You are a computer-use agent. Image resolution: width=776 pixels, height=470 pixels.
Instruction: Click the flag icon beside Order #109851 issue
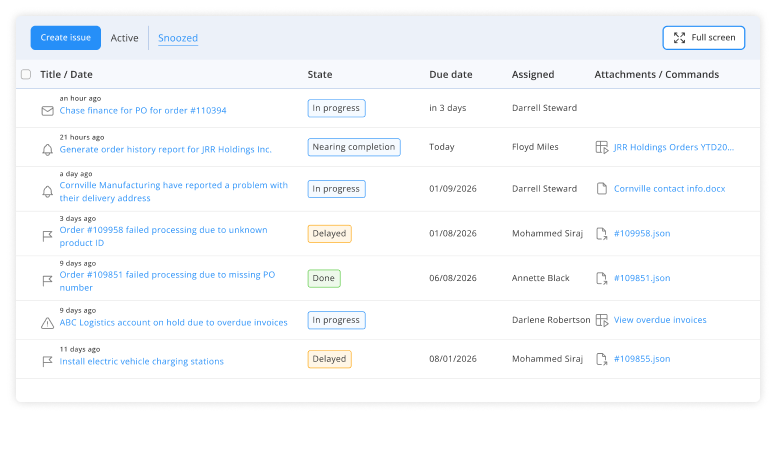[x=48, y=281]
